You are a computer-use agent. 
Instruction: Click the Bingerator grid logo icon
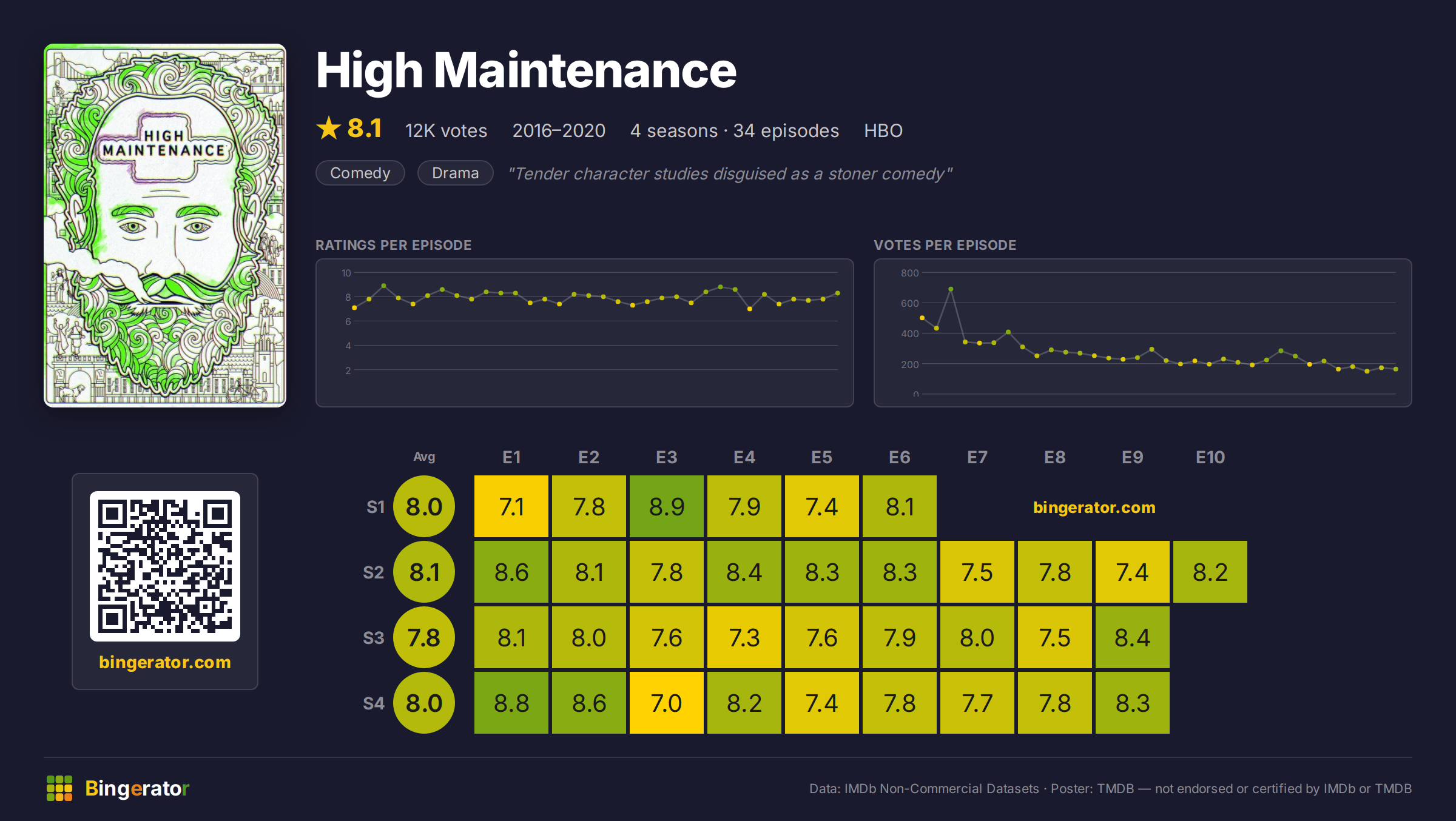tap(59, 788)
